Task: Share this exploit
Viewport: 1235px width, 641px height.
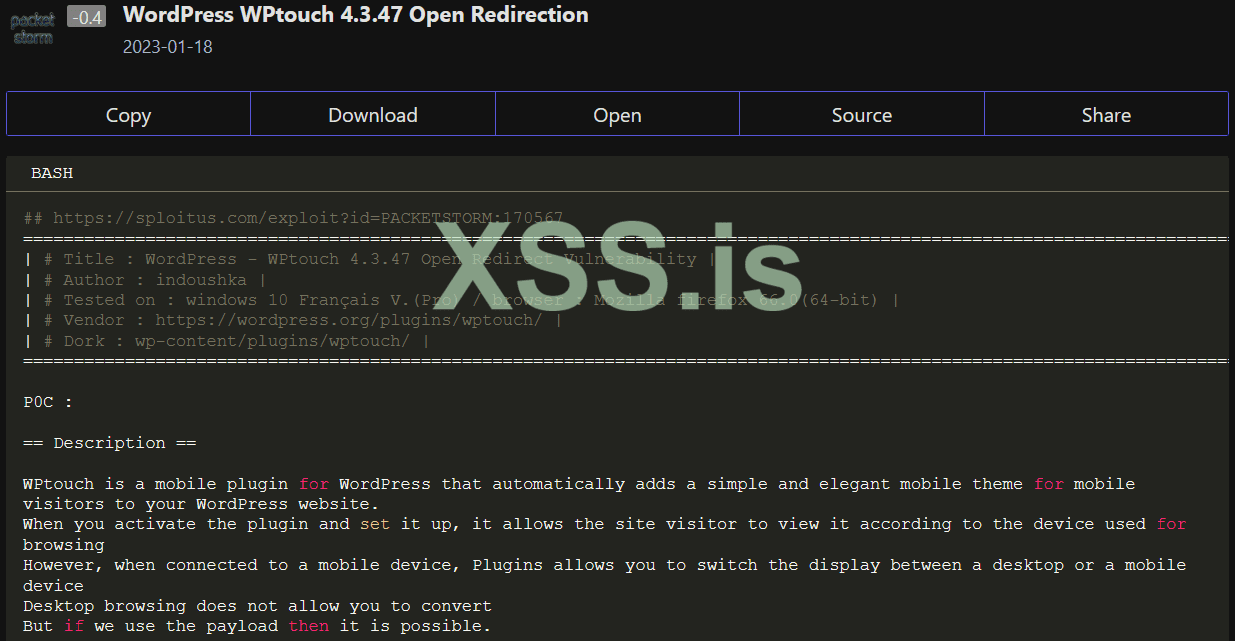Action: pos(1106,114)
